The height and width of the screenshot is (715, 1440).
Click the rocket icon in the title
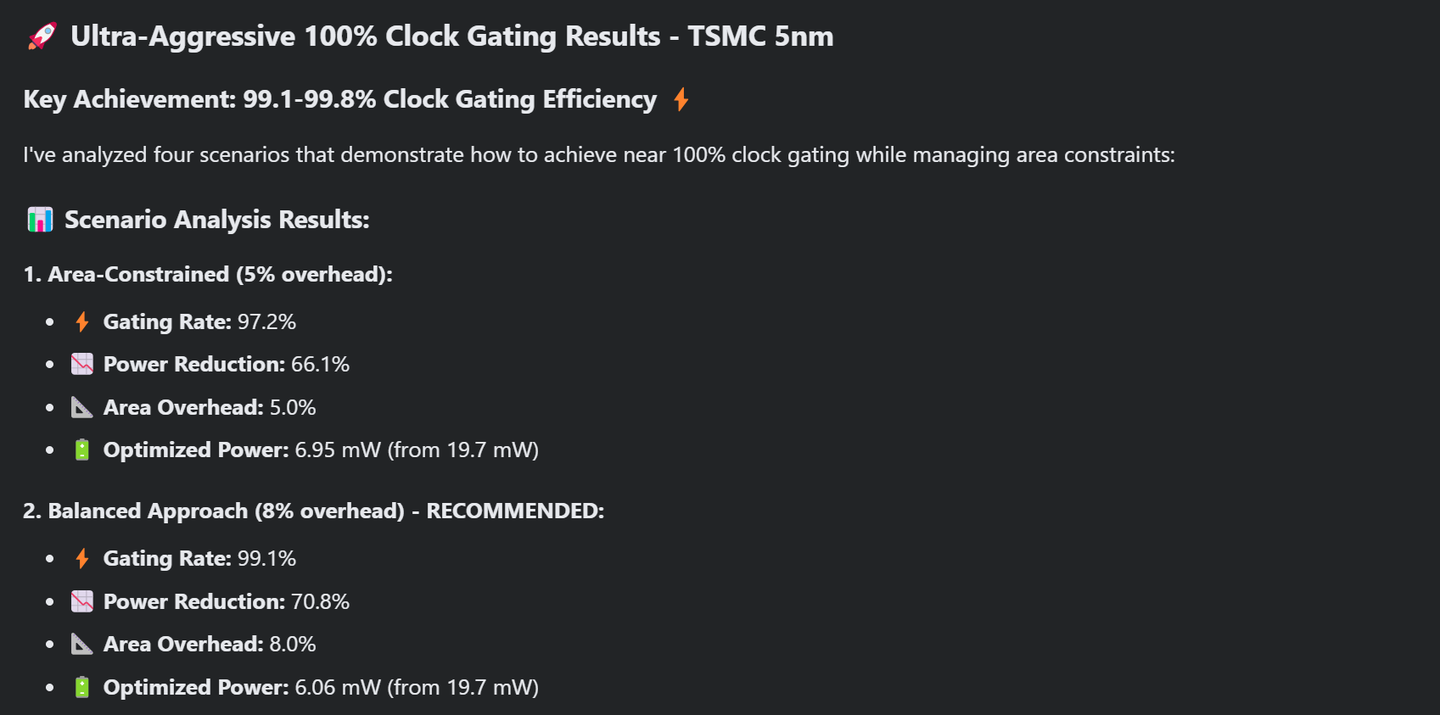[x=41, y=37]
